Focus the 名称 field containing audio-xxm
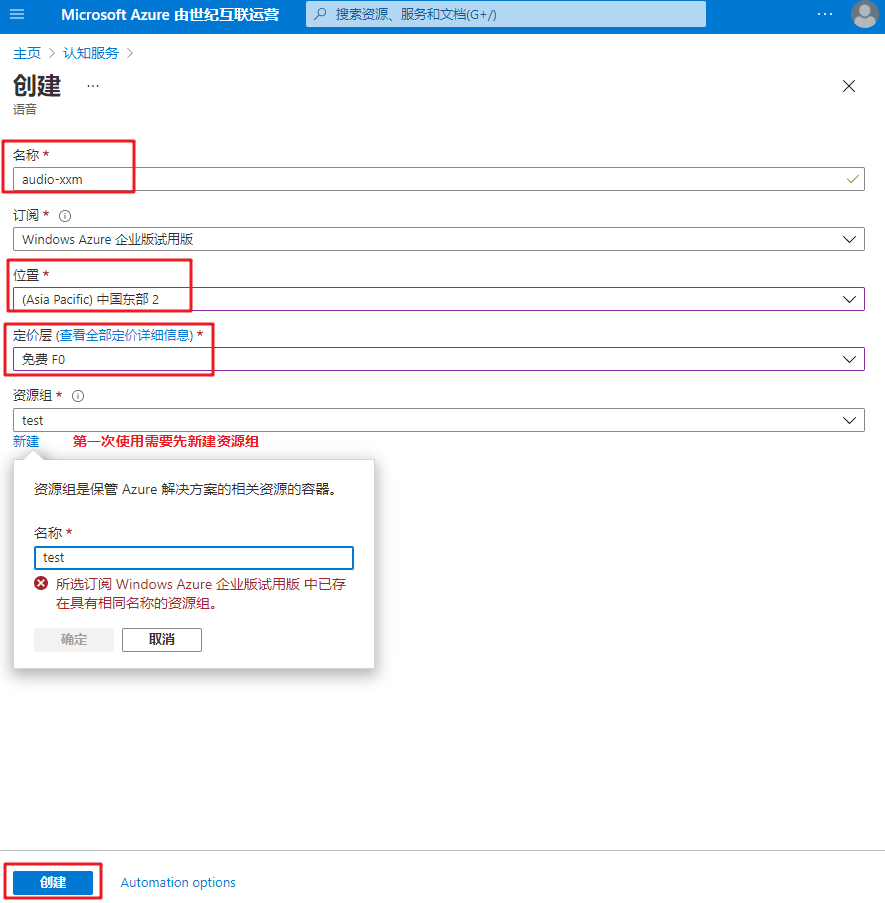Viewport: 885px width, 903px height. [439, 179]
